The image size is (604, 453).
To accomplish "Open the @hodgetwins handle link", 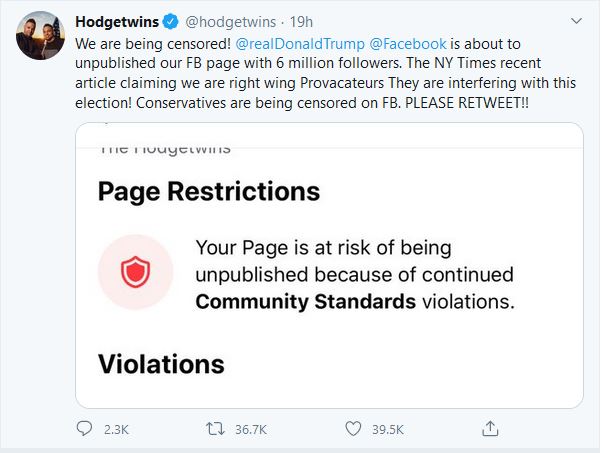I will 231,22.
